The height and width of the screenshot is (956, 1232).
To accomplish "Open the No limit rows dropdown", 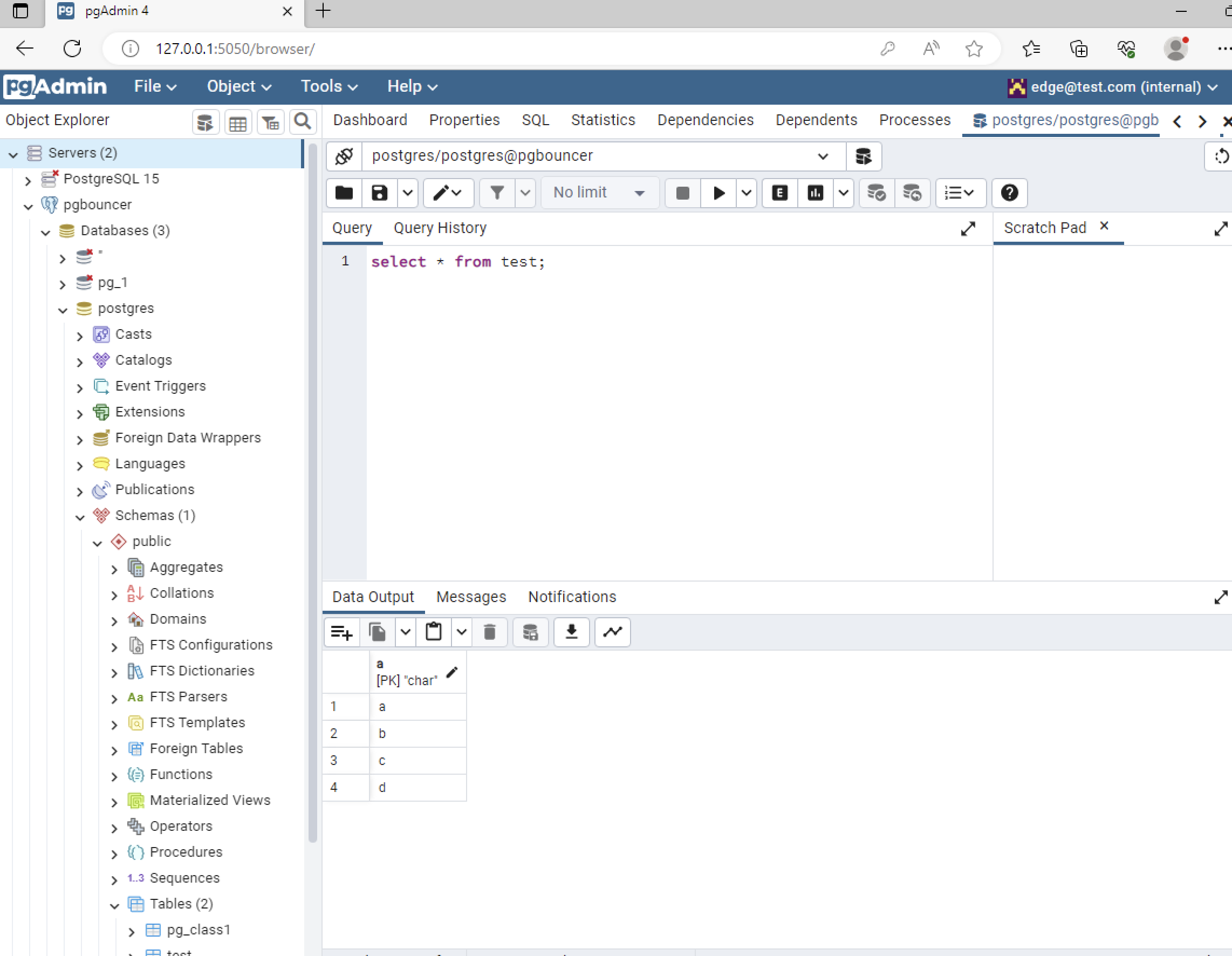I will click(599, 193).
